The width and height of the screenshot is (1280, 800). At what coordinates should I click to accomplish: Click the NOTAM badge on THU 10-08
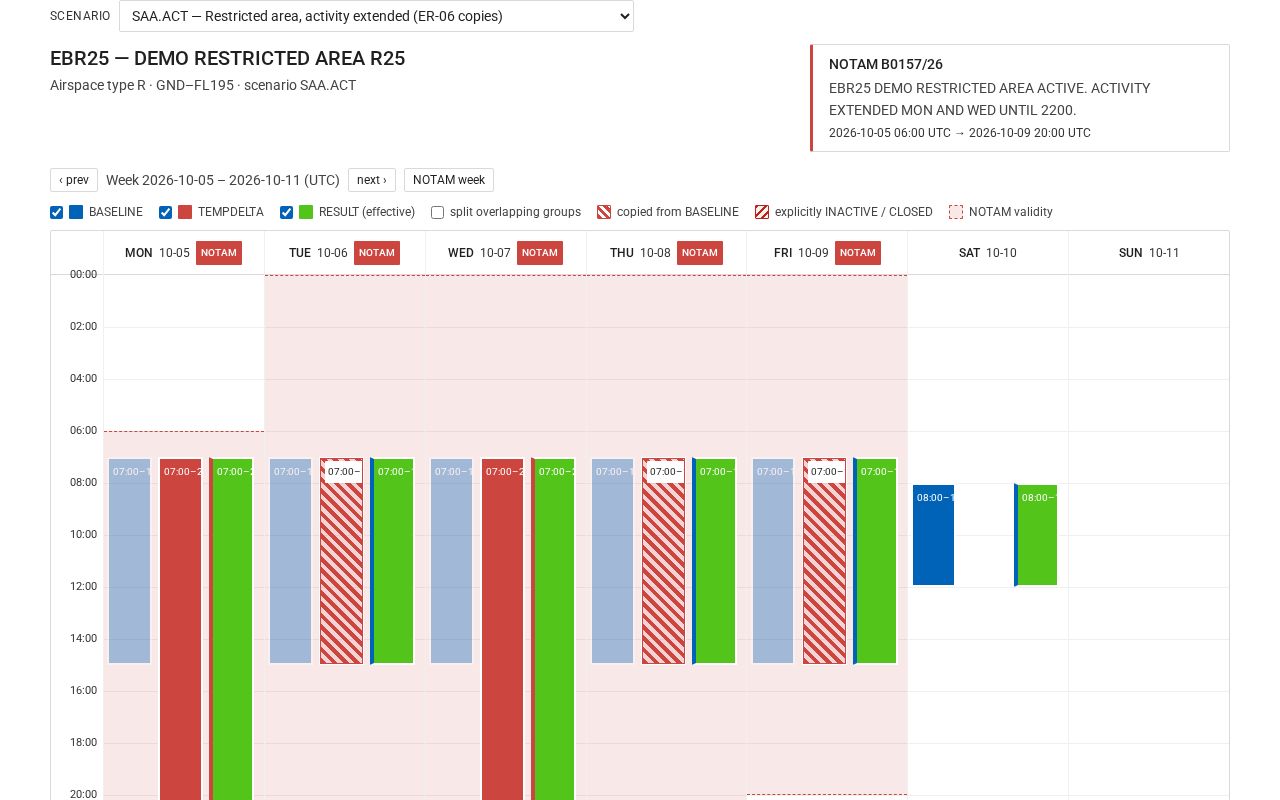700,253
